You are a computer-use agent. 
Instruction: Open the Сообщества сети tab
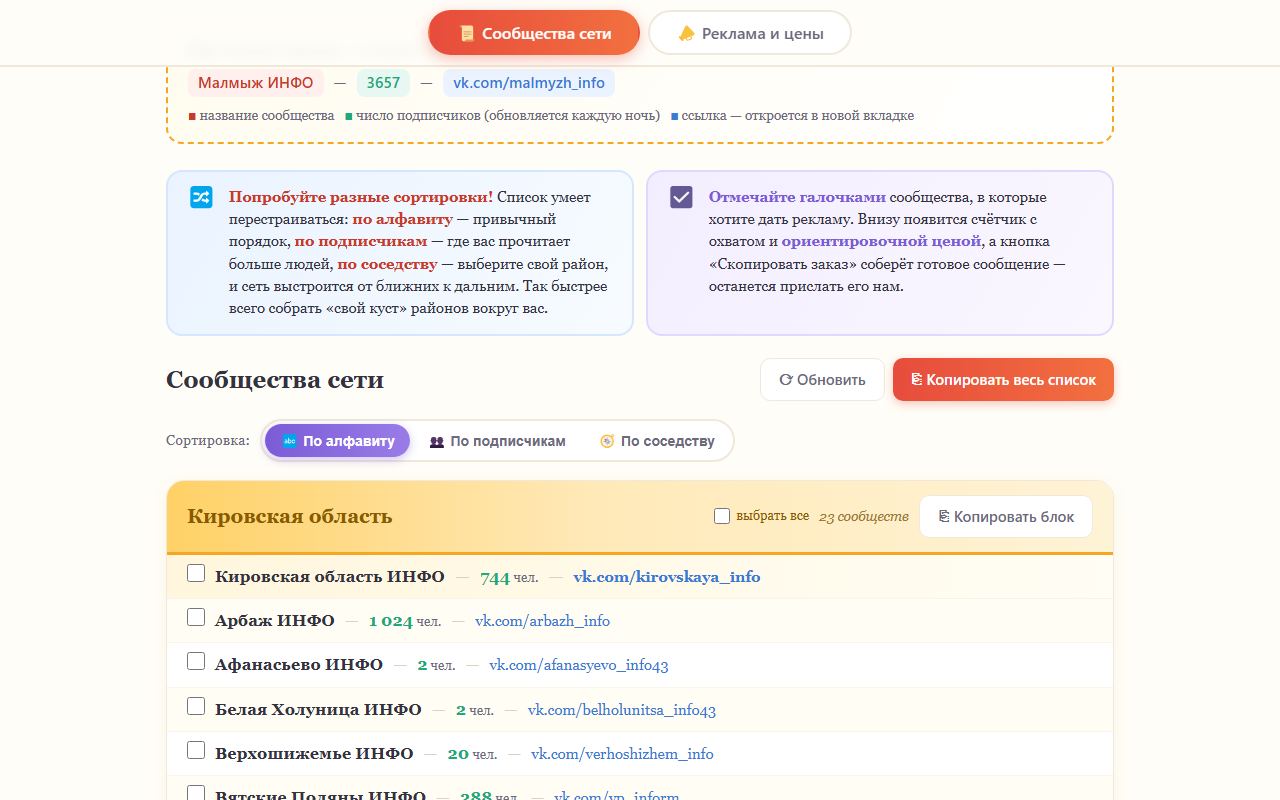534,33
